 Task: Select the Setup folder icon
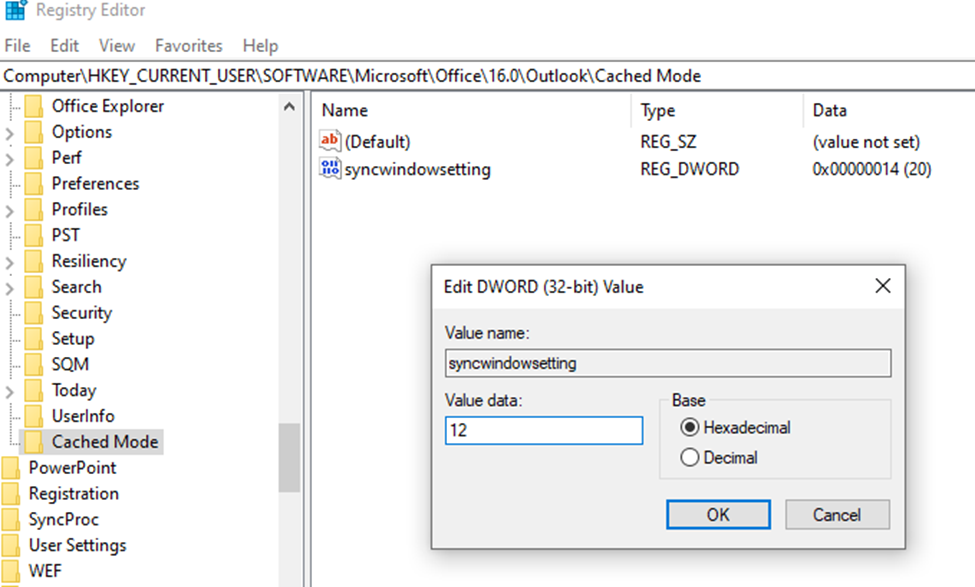[x=34, y=339]
